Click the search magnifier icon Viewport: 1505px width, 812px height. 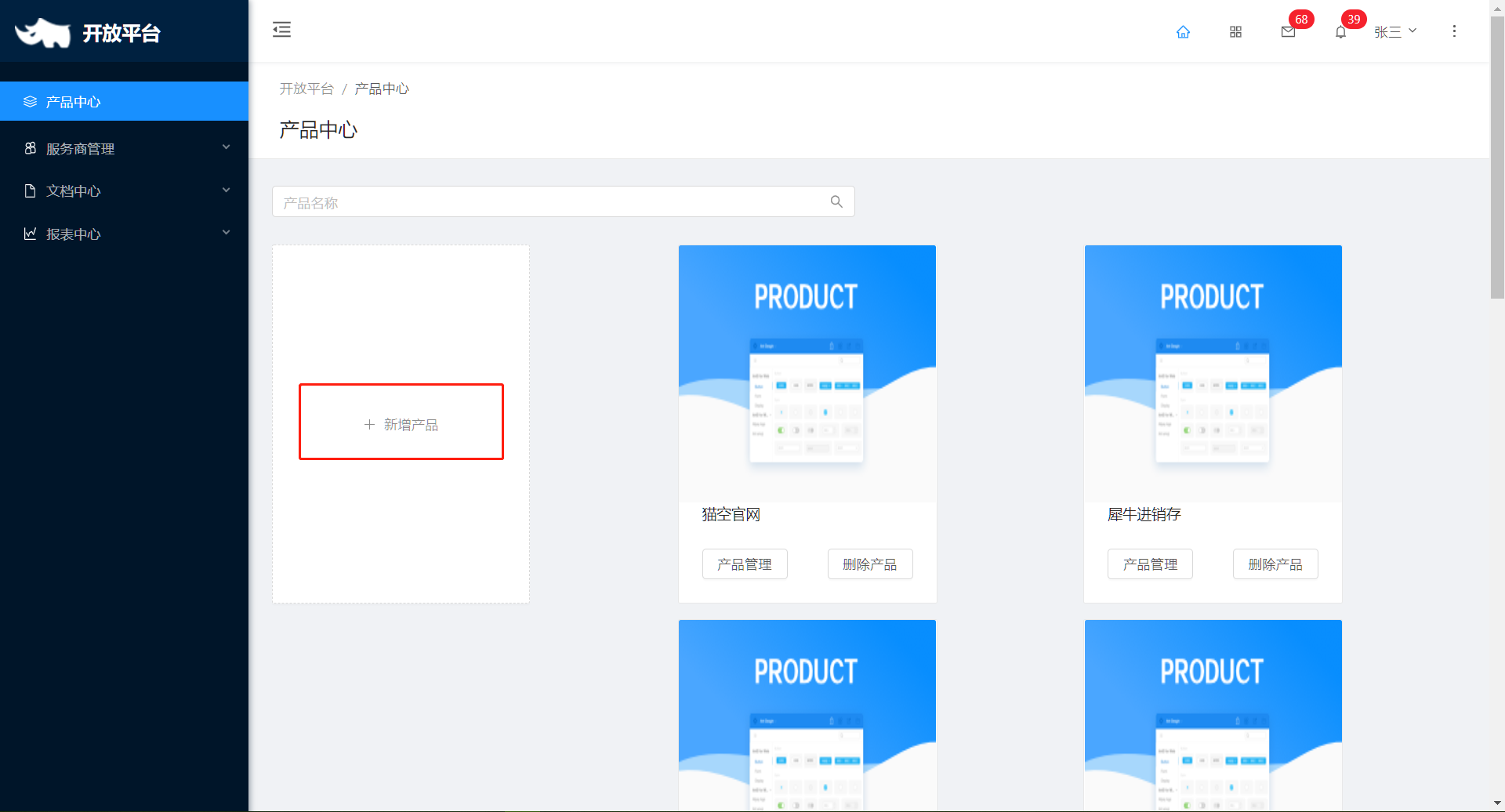836,201
